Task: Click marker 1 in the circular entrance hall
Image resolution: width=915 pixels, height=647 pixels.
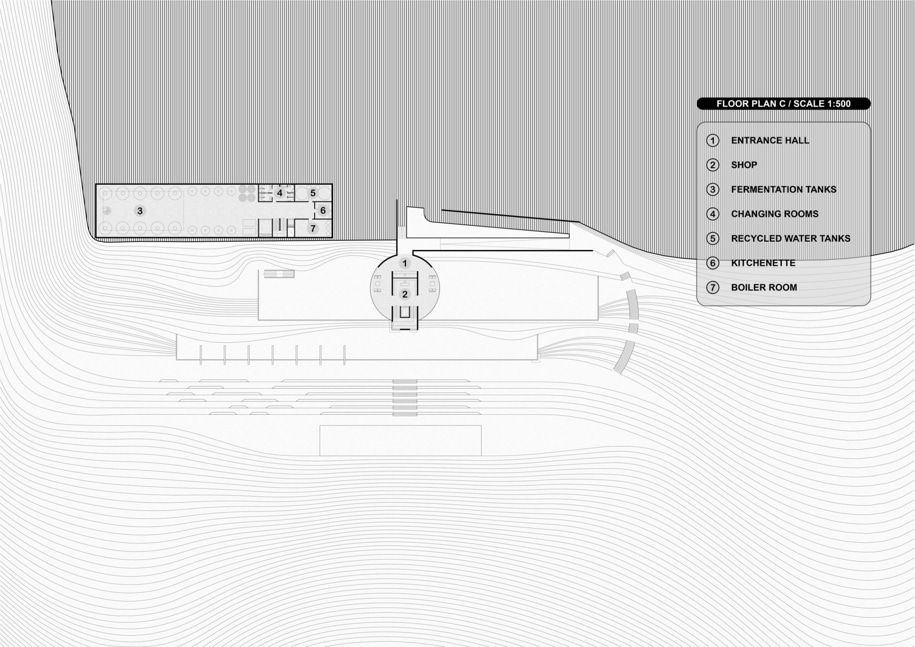Action: click(404, 264)
